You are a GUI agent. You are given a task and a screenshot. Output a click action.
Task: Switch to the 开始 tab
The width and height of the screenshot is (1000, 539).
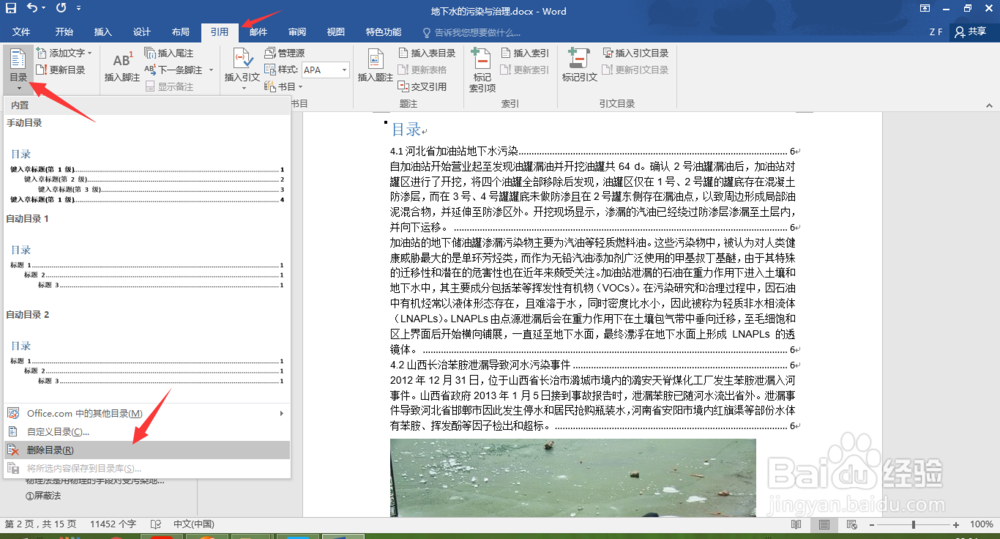(64, 31)
